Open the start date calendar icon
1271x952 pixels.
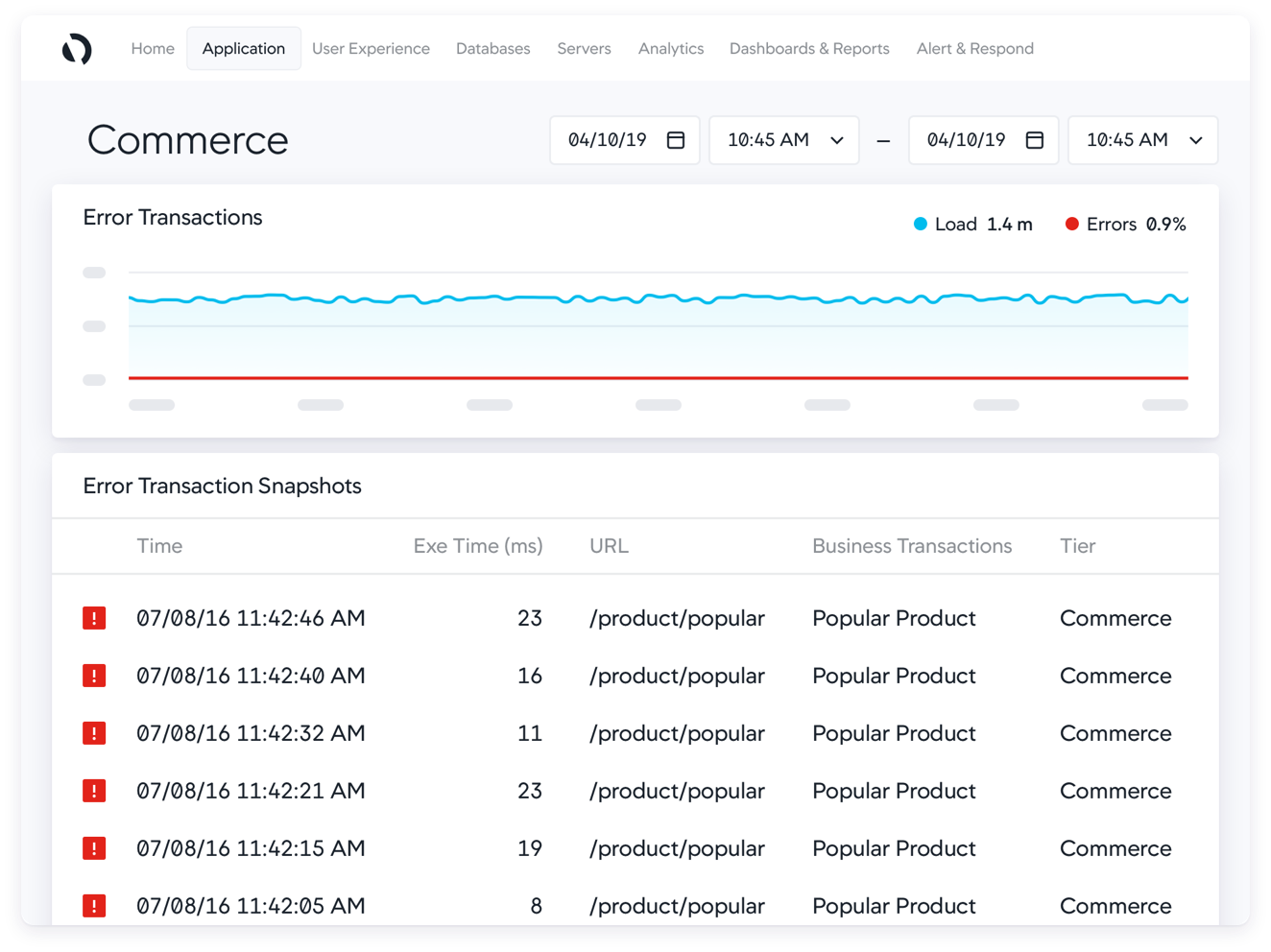676,140
